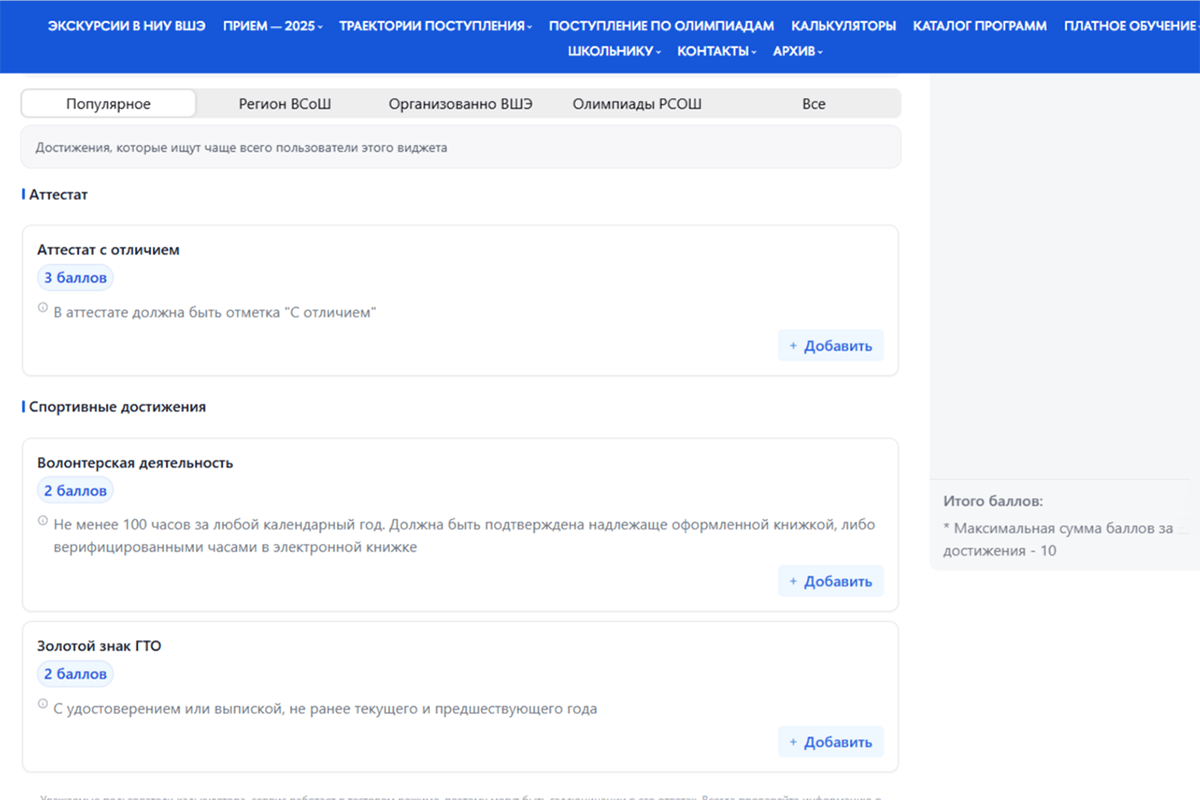
Task: Open КАТАЛОГ ПРОГРАММ page
Action: pos(980,26)
